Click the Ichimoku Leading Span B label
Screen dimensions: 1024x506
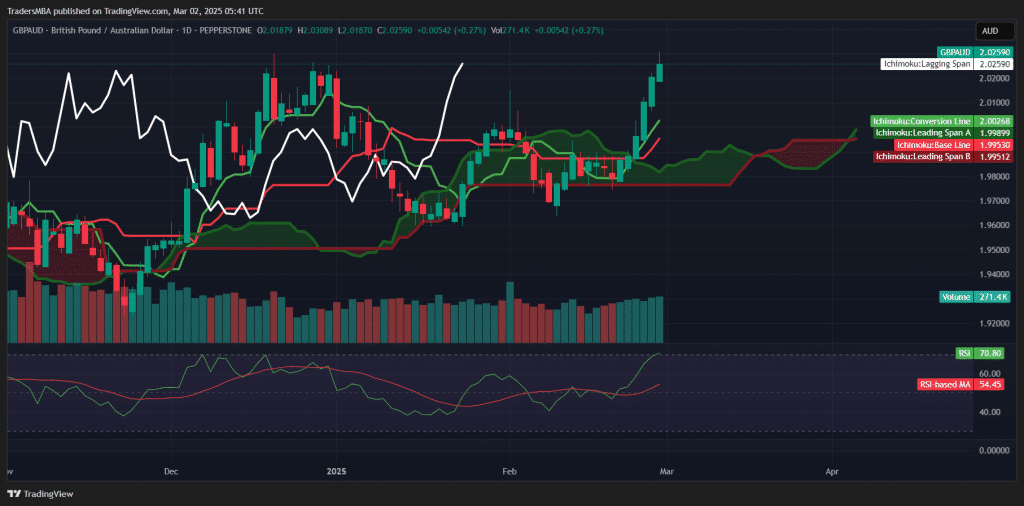pyautogui.click(x=923, y=157)
